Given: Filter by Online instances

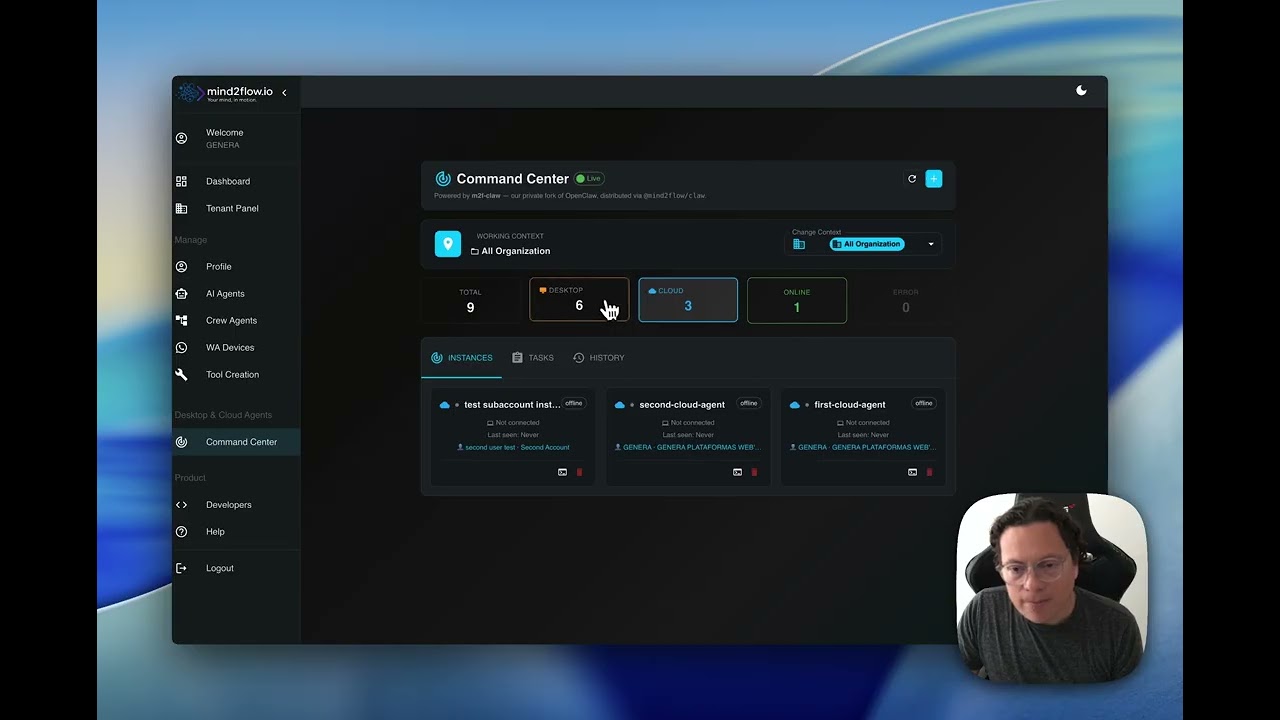Looking at the screenshot, I should (x=797, y=300).
